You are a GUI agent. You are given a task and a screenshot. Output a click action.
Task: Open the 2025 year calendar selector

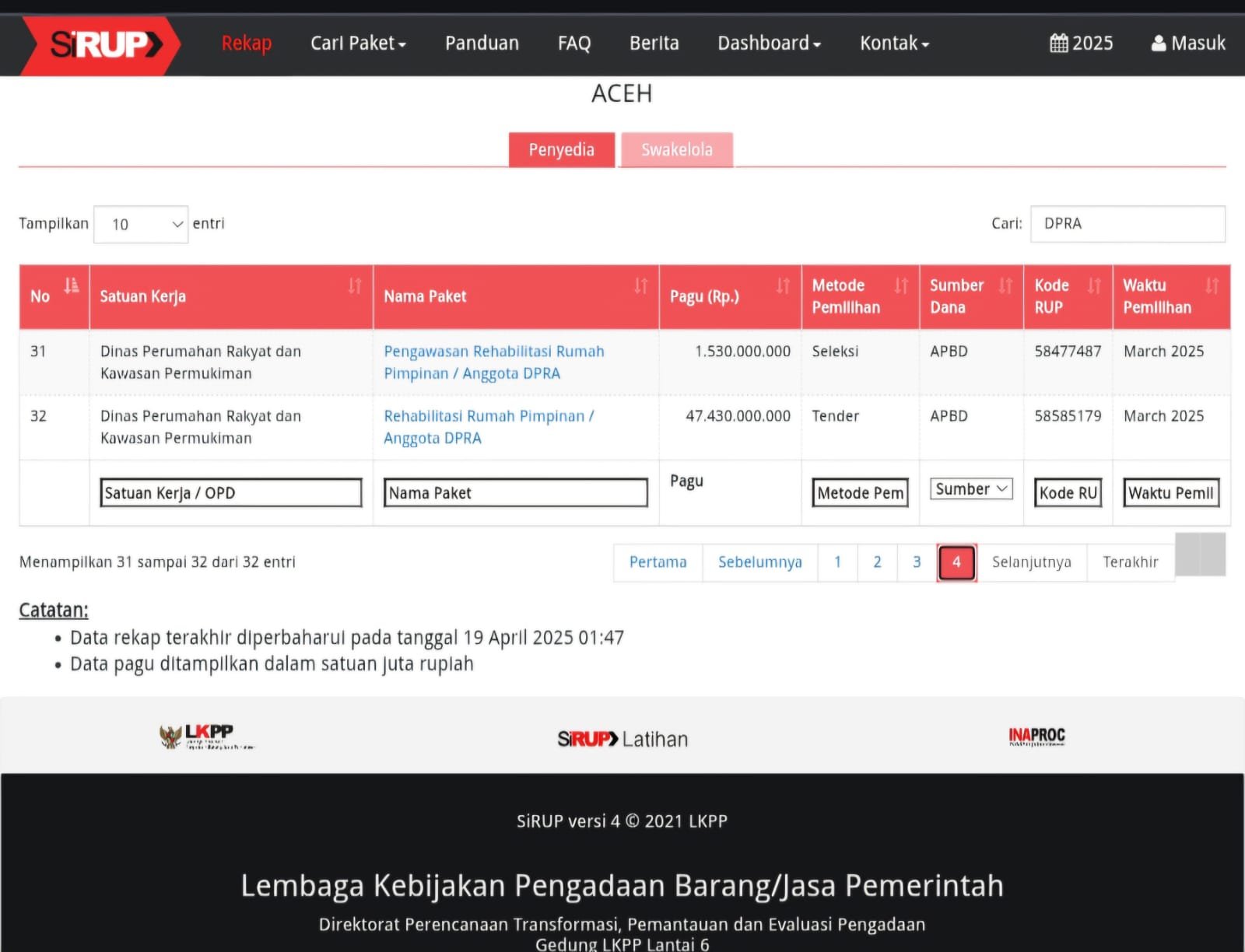pos(1081,44)
